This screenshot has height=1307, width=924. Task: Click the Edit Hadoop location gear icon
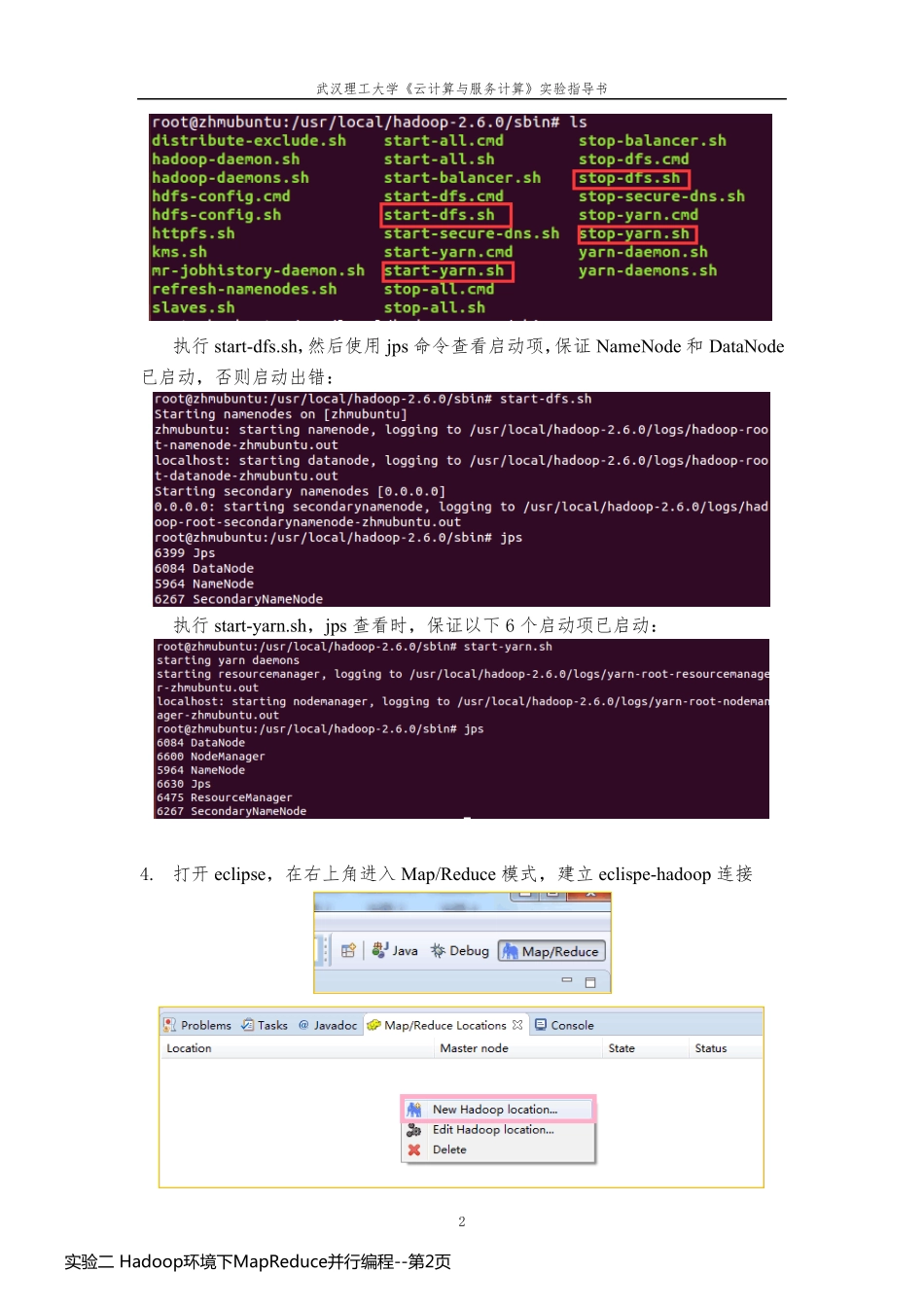pyautogui.click(x=414, y=1130)
